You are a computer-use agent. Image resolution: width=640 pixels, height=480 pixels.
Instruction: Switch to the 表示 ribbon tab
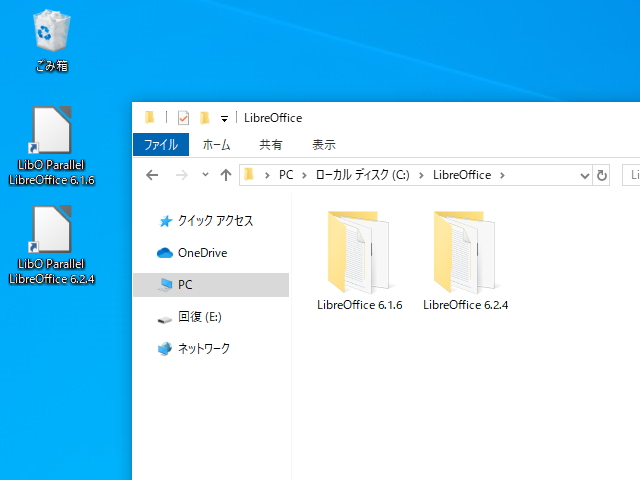point(324,144)
